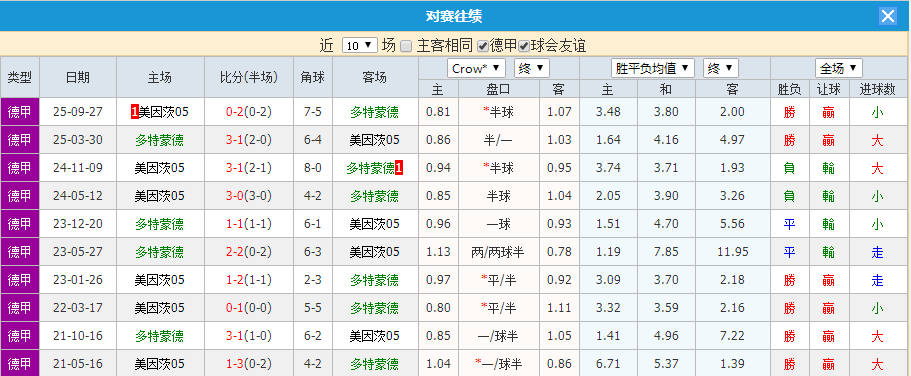This screenshot has height=376, width=911.
Task: Click the 日期 column header
Action: point(78,77)
